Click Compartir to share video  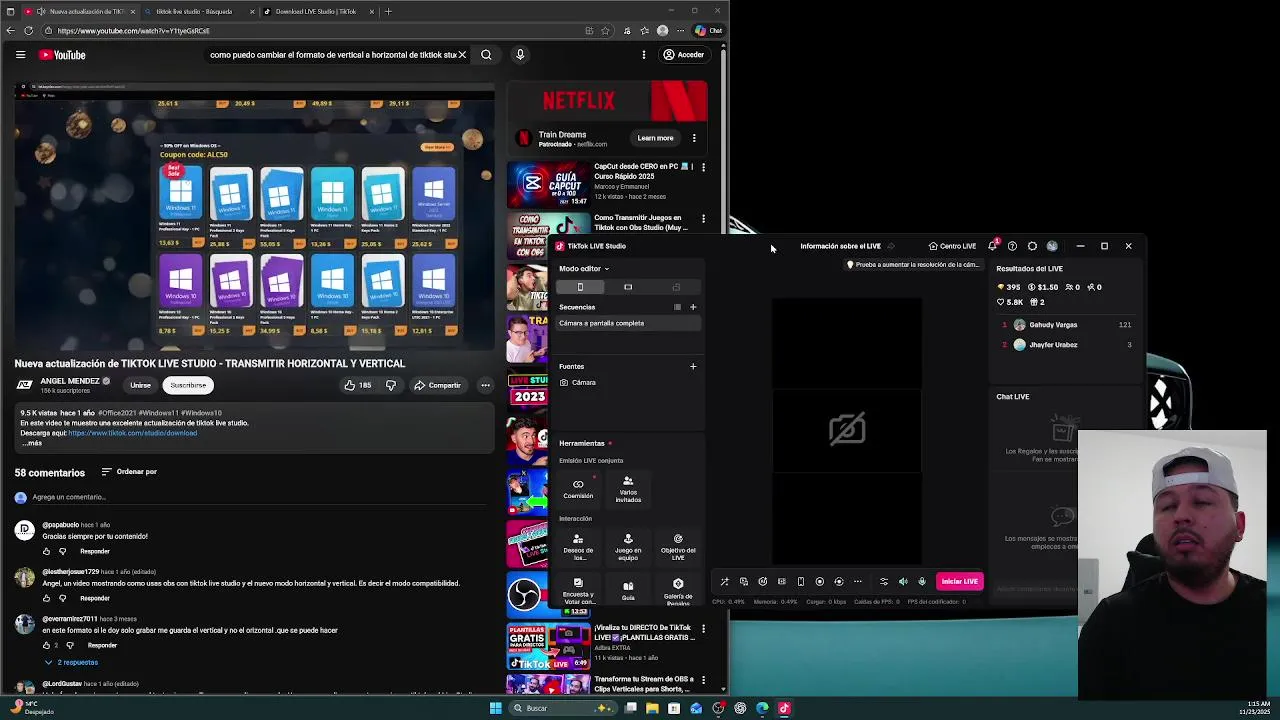[x=438, y=385]
